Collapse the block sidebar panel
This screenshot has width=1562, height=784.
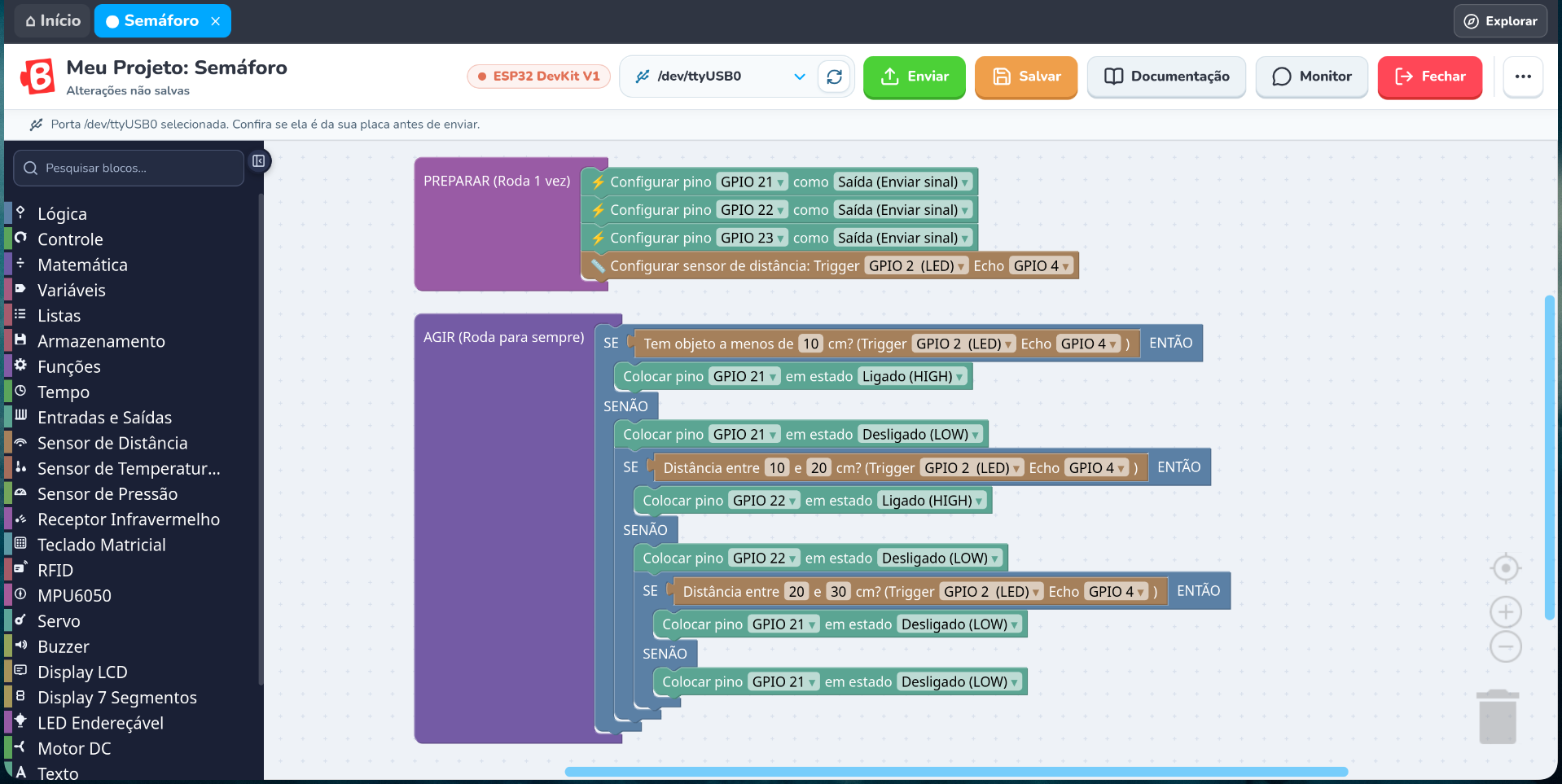[258, 161]
